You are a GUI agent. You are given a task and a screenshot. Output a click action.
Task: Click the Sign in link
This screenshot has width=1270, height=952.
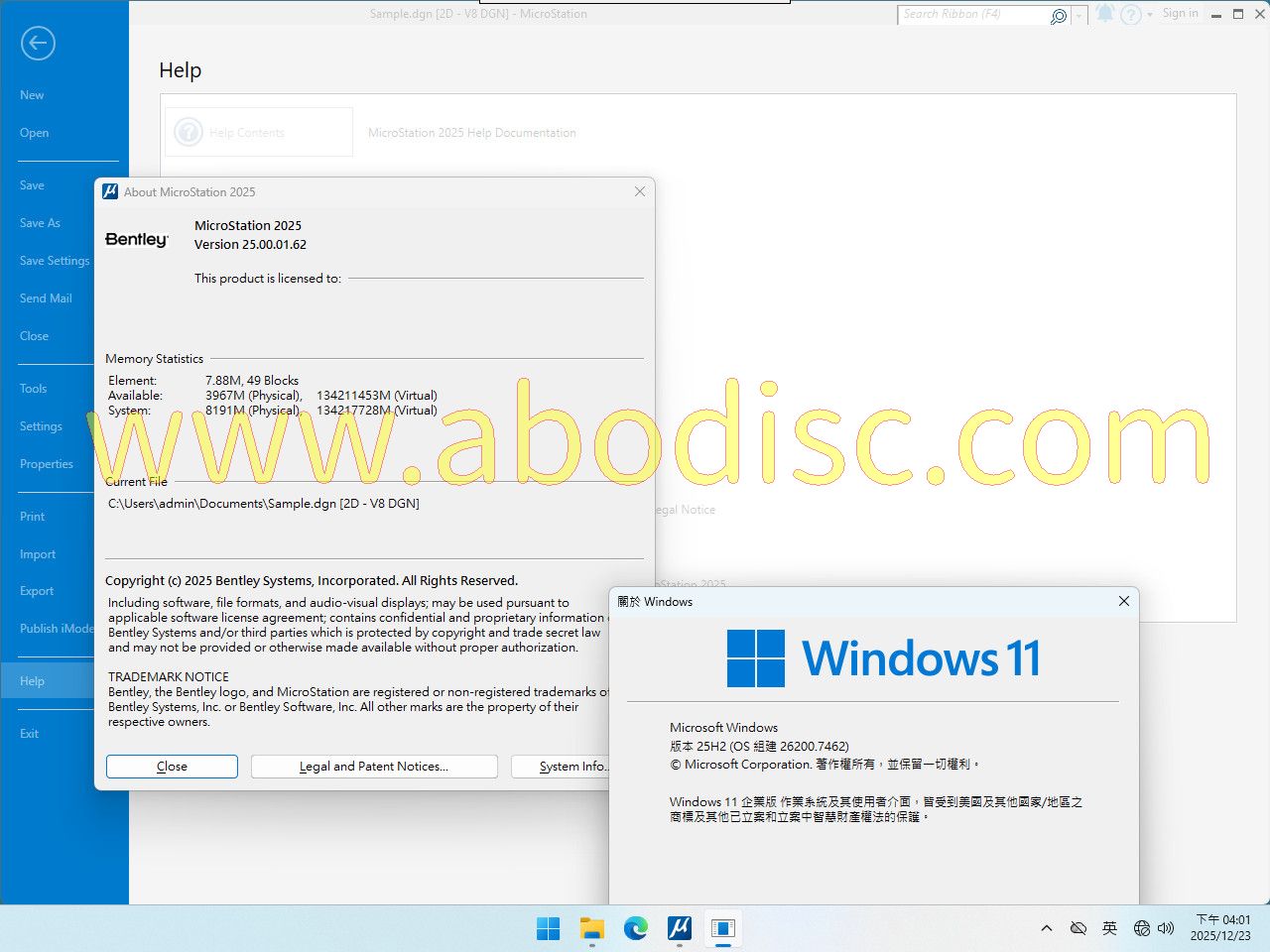[x=1180, y=14]
